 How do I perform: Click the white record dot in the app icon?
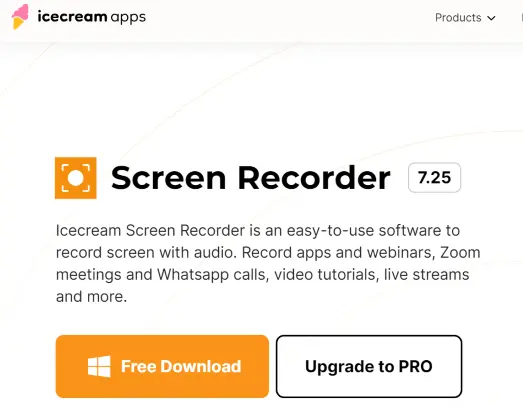pos(76,178)
